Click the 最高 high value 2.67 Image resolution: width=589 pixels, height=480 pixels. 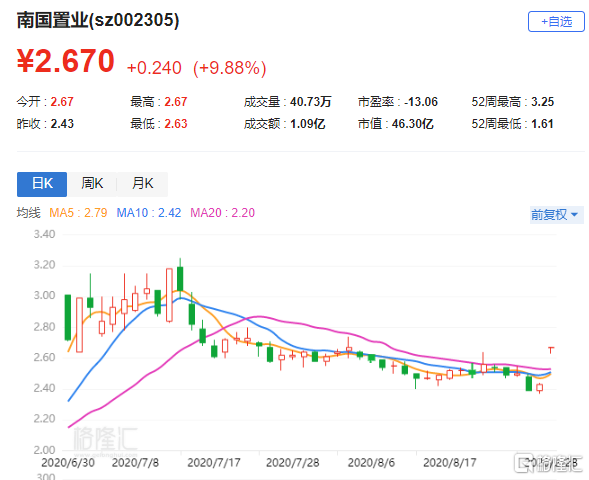click(x=175, y=102)
